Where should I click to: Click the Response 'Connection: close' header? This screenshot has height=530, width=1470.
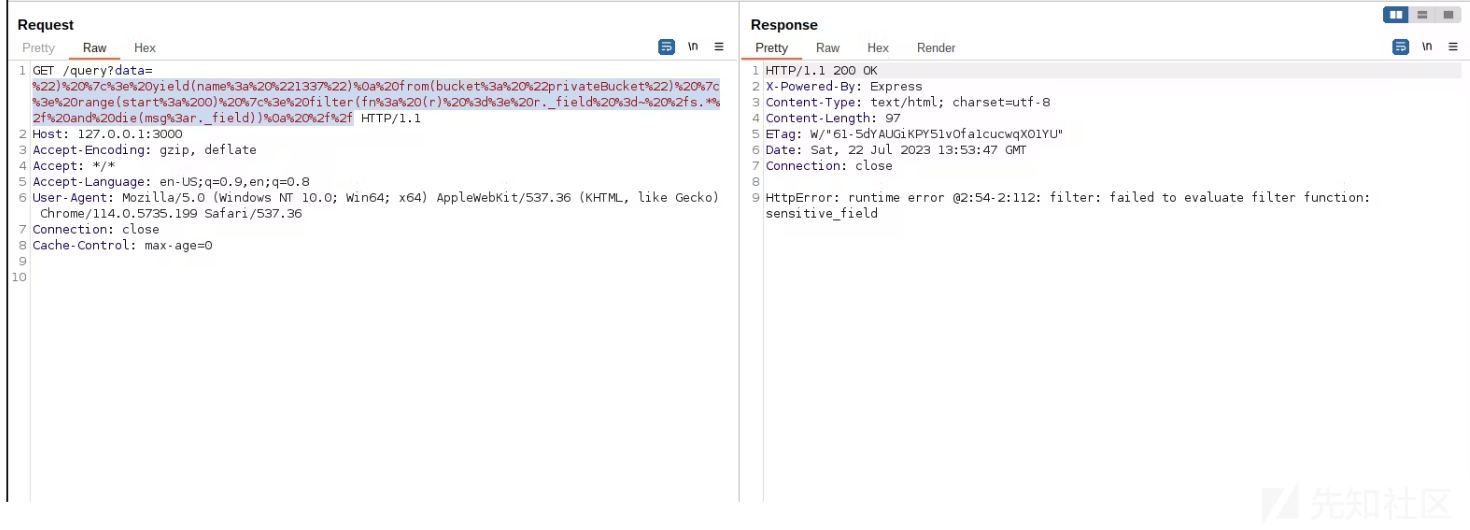(x=828, y=166)
